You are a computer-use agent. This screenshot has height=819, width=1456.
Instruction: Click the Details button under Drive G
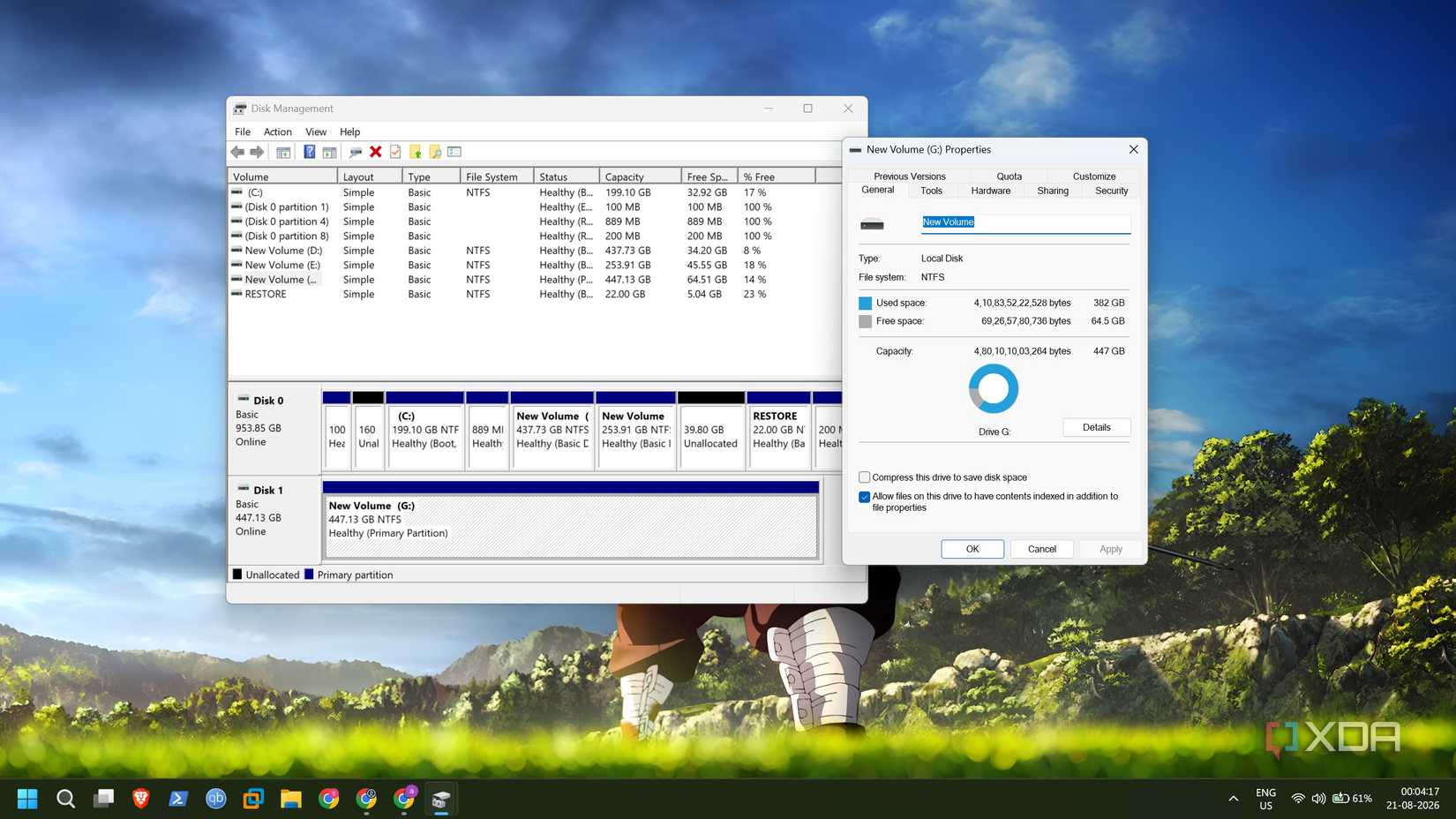pos(1097,427)
